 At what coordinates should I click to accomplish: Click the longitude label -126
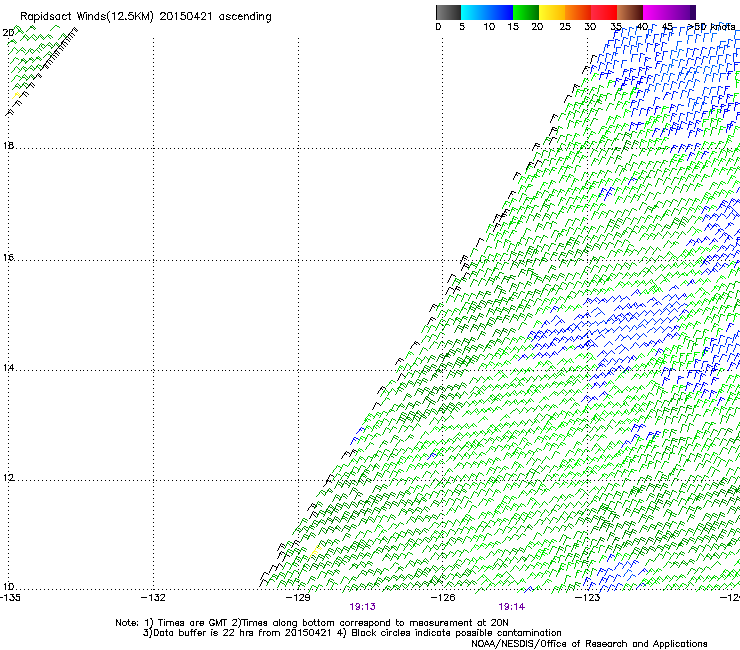[443, 598]
